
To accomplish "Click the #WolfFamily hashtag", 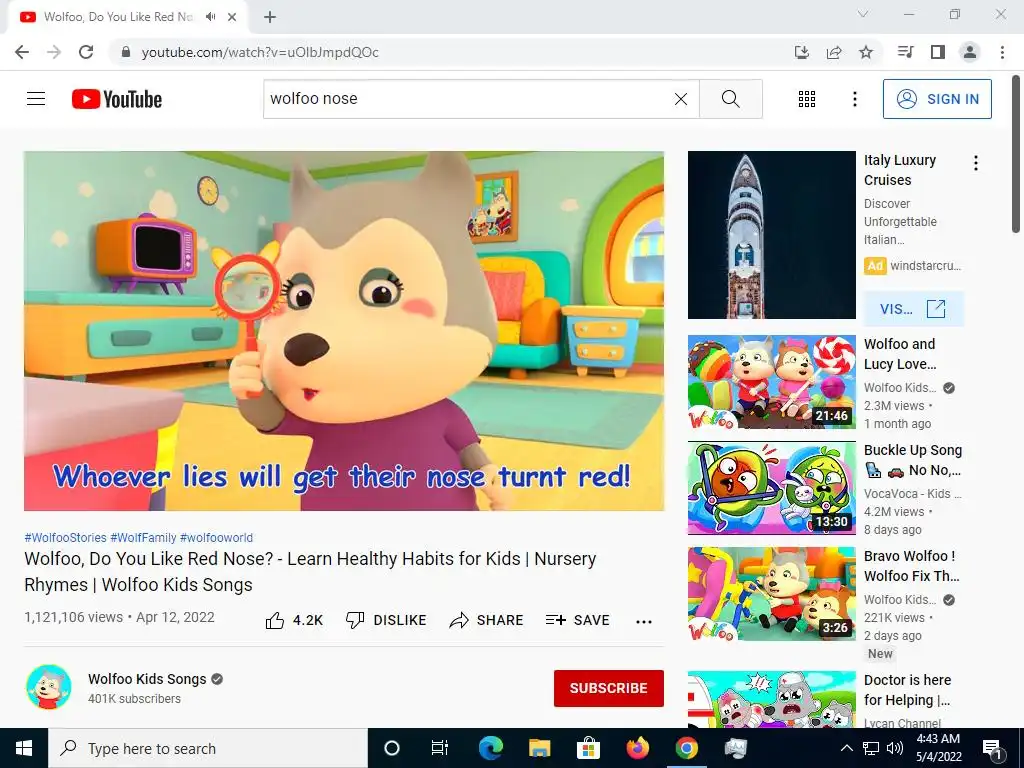I will pyautogui.click(x=143, y=537).
